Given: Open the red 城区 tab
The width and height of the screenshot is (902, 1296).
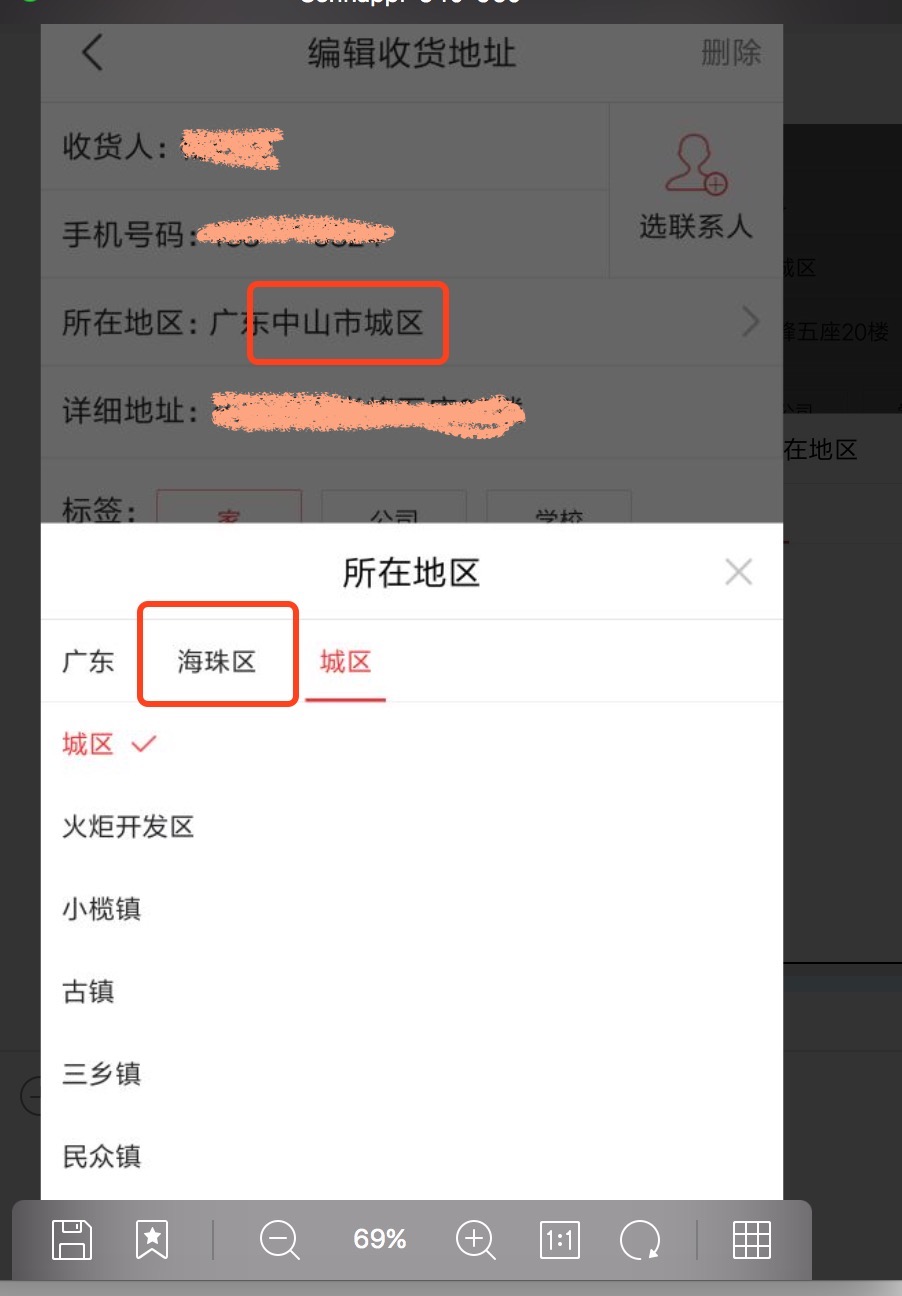Looking at the screenshot, I should (346, 661).
